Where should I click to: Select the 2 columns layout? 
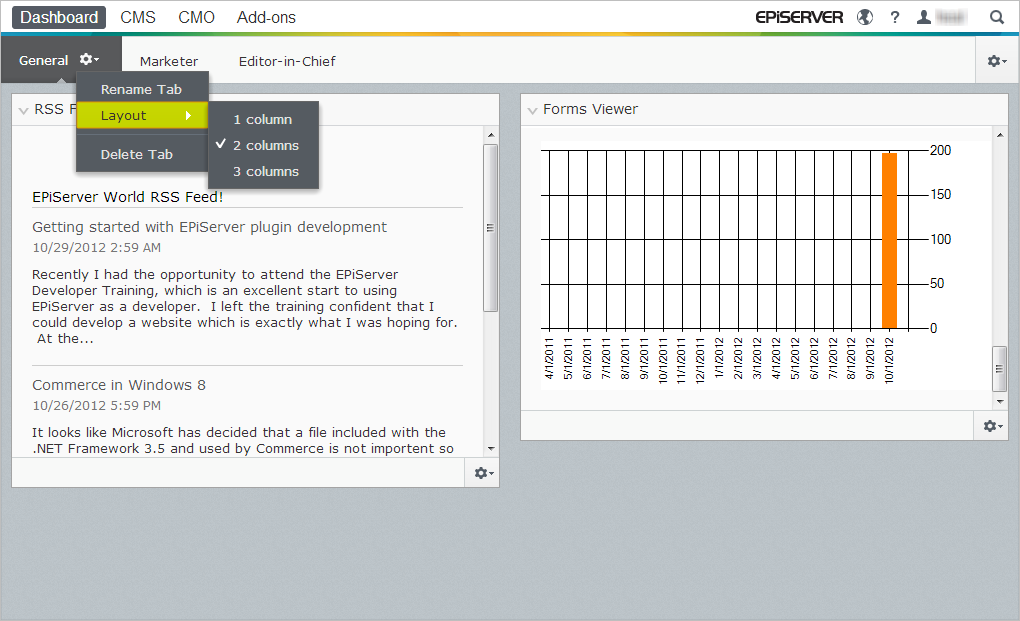[x=263, y=146]
